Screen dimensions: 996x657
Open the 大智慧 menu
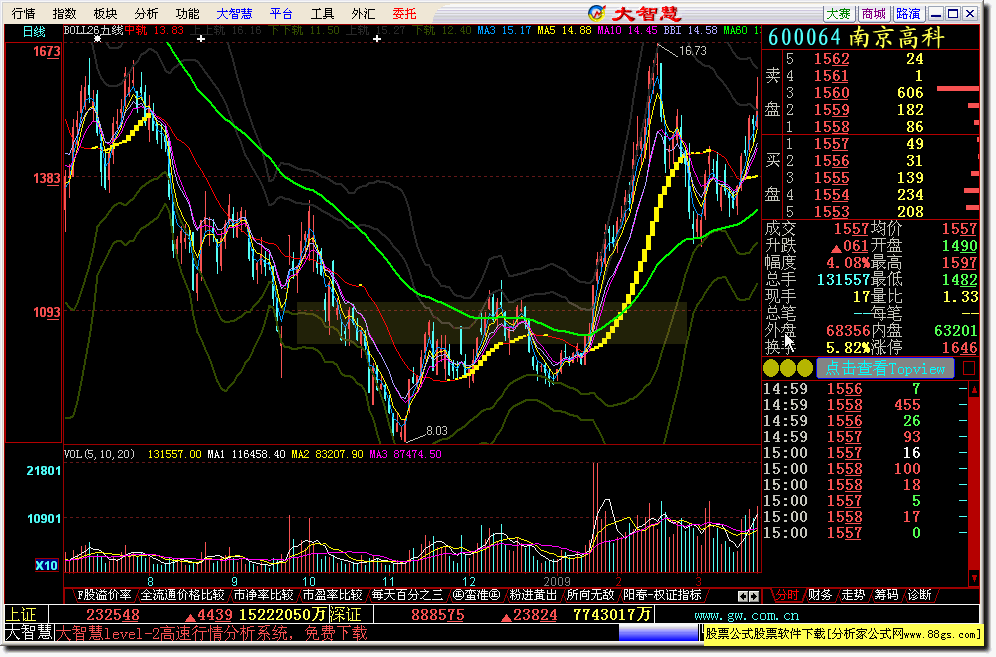[x=234, y=13]
